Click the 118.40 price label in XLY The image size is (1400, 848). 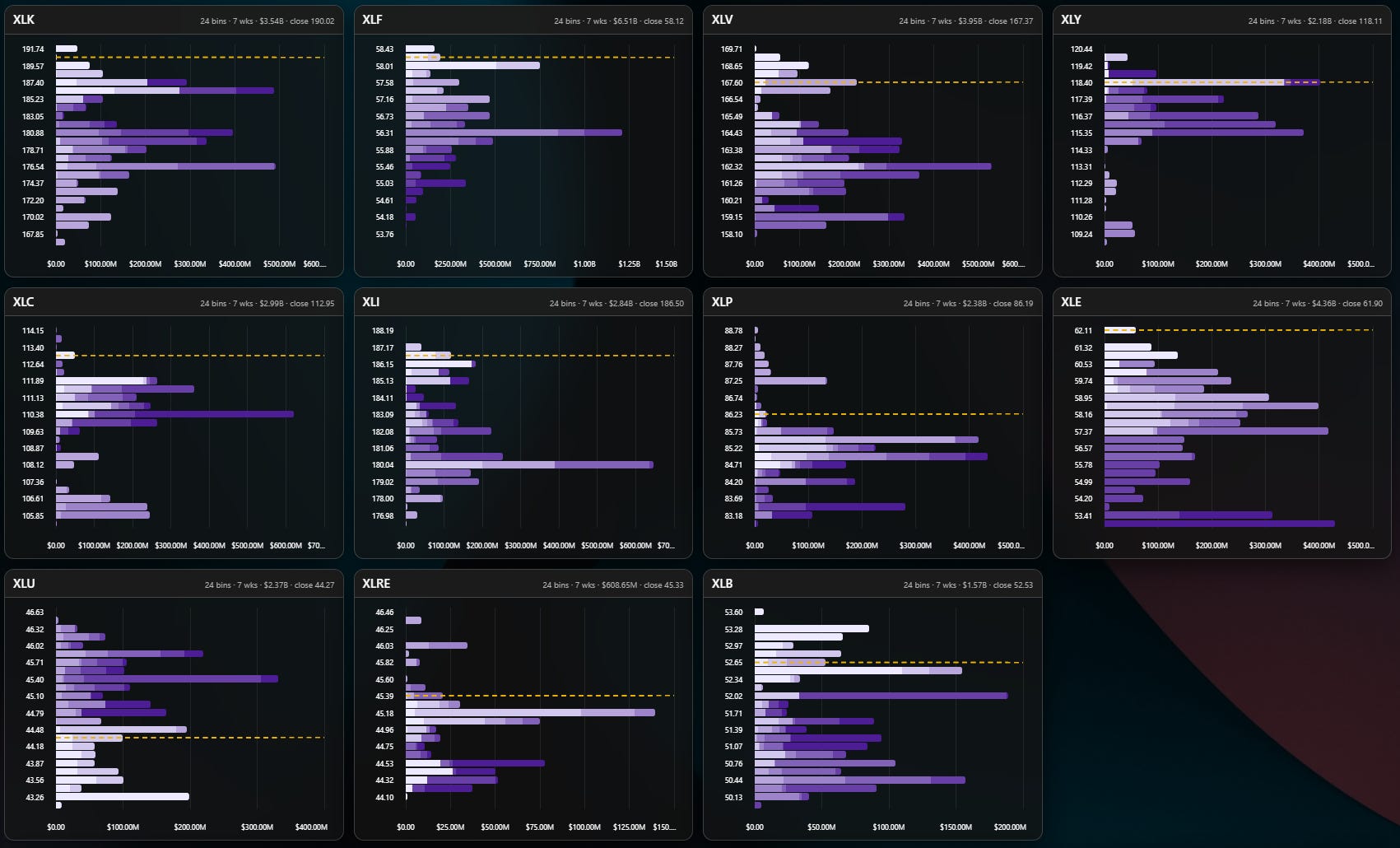[1081, 83]
